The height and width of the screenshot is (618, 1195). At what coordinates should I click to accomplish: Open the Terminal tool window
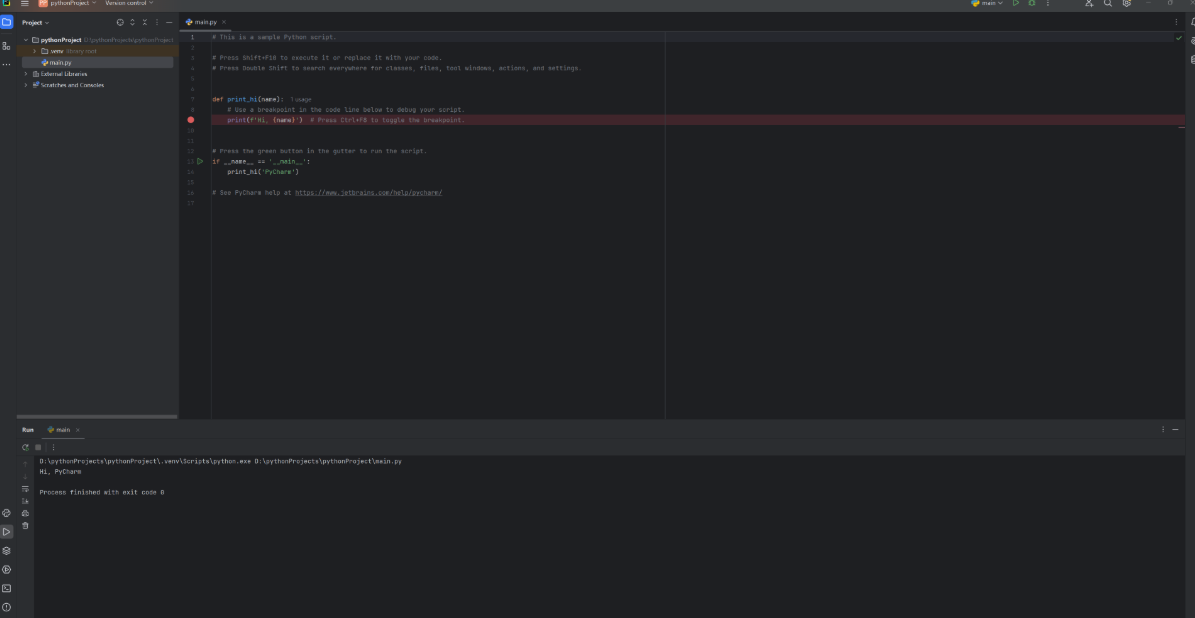(7, 588)
